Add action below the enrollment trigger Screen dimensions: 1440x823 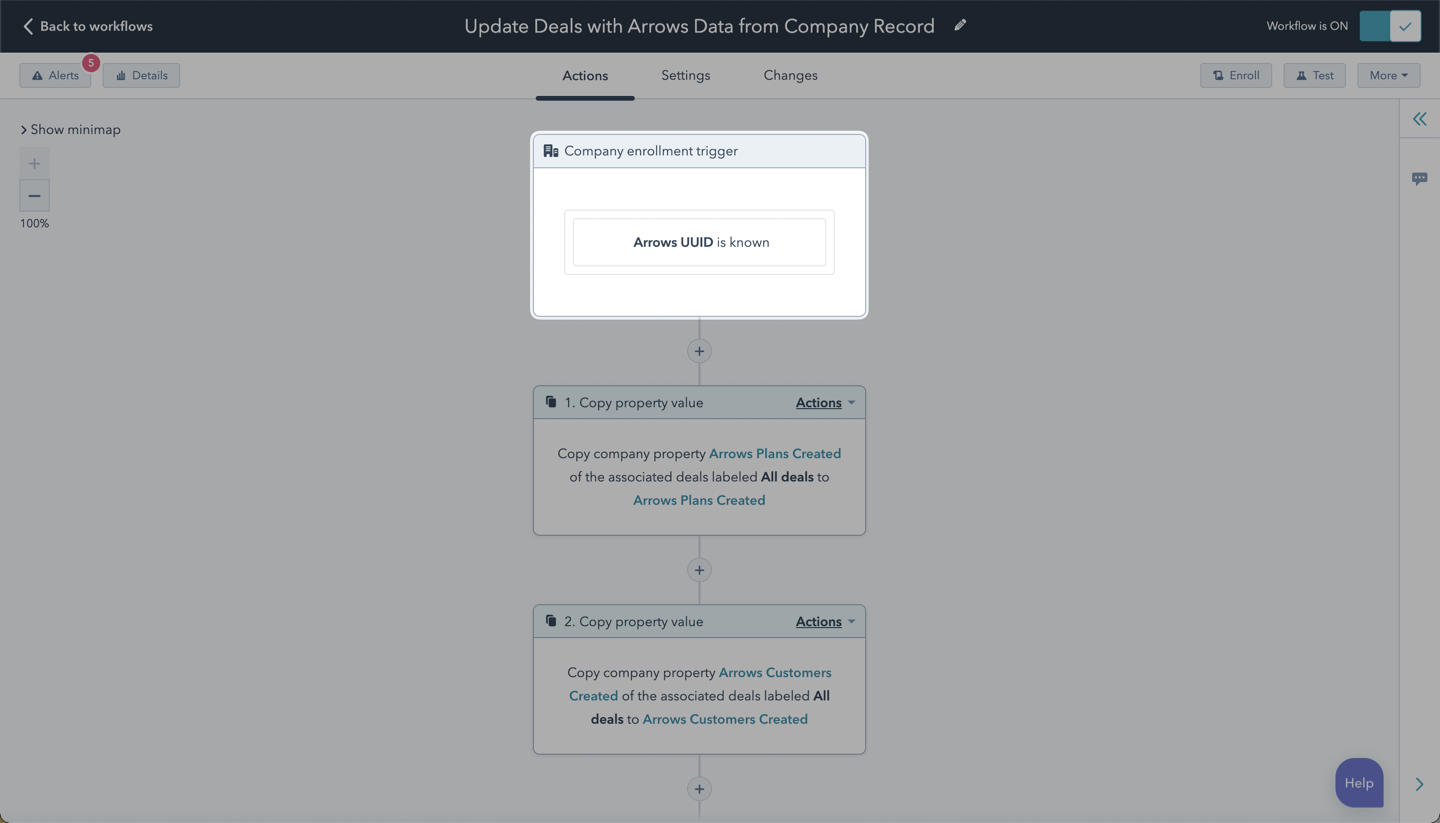tap(699, 351)
